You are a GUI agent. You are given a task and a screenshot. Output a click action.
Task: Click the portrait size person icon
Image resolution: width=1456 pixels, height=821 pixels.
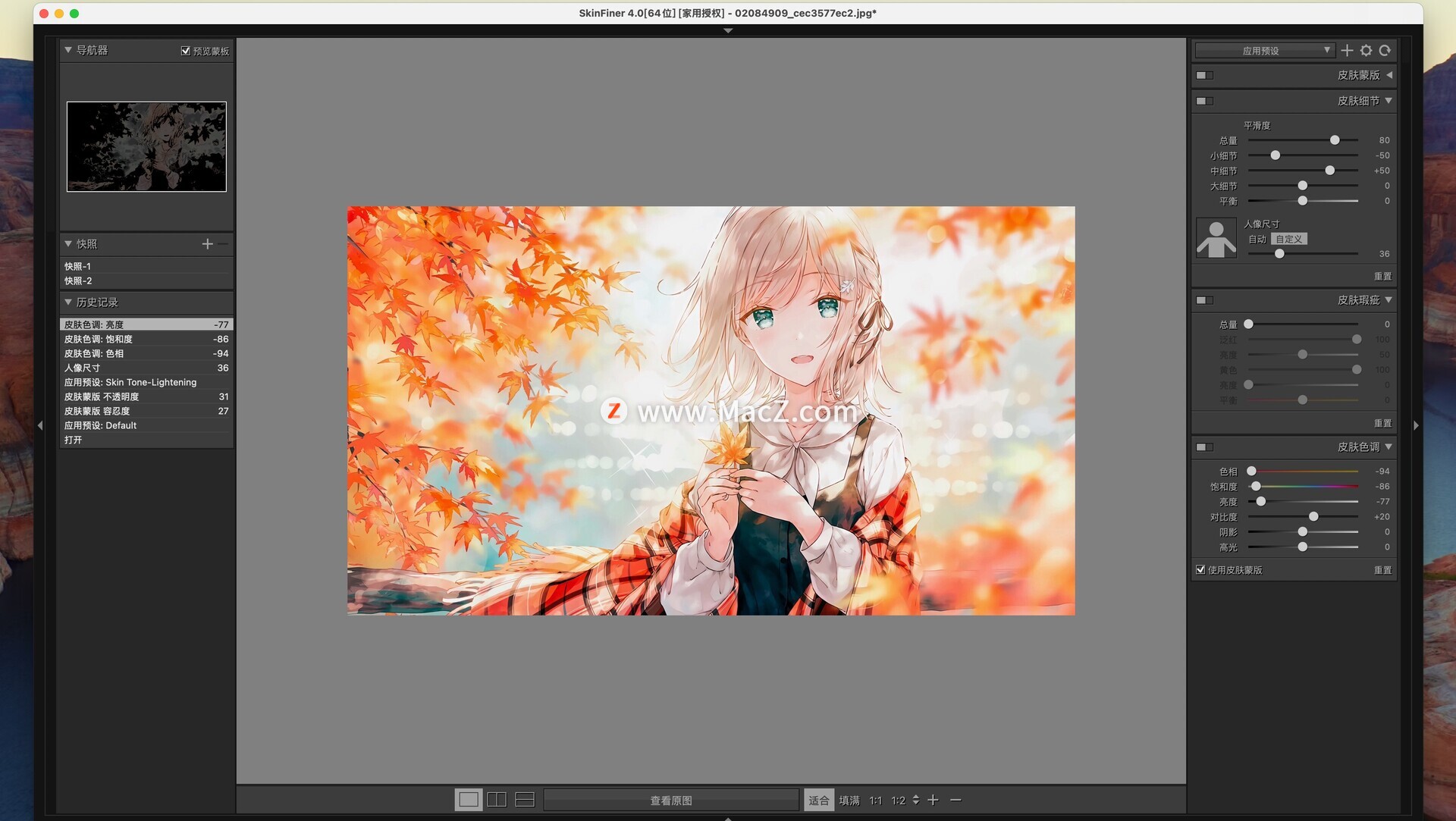point(1216,239)
